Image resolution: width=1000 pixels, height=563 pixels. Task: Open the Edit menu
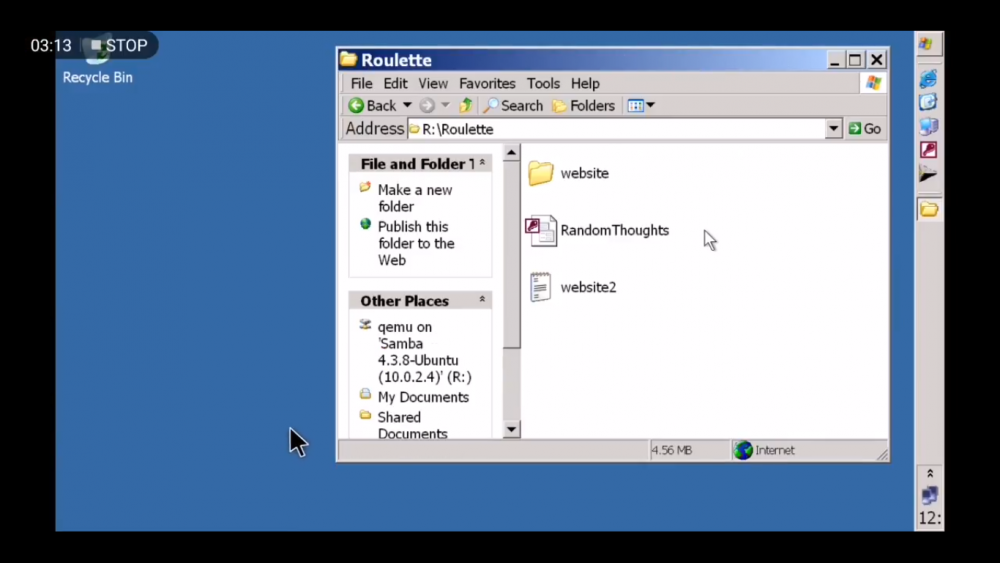point(395,84)
